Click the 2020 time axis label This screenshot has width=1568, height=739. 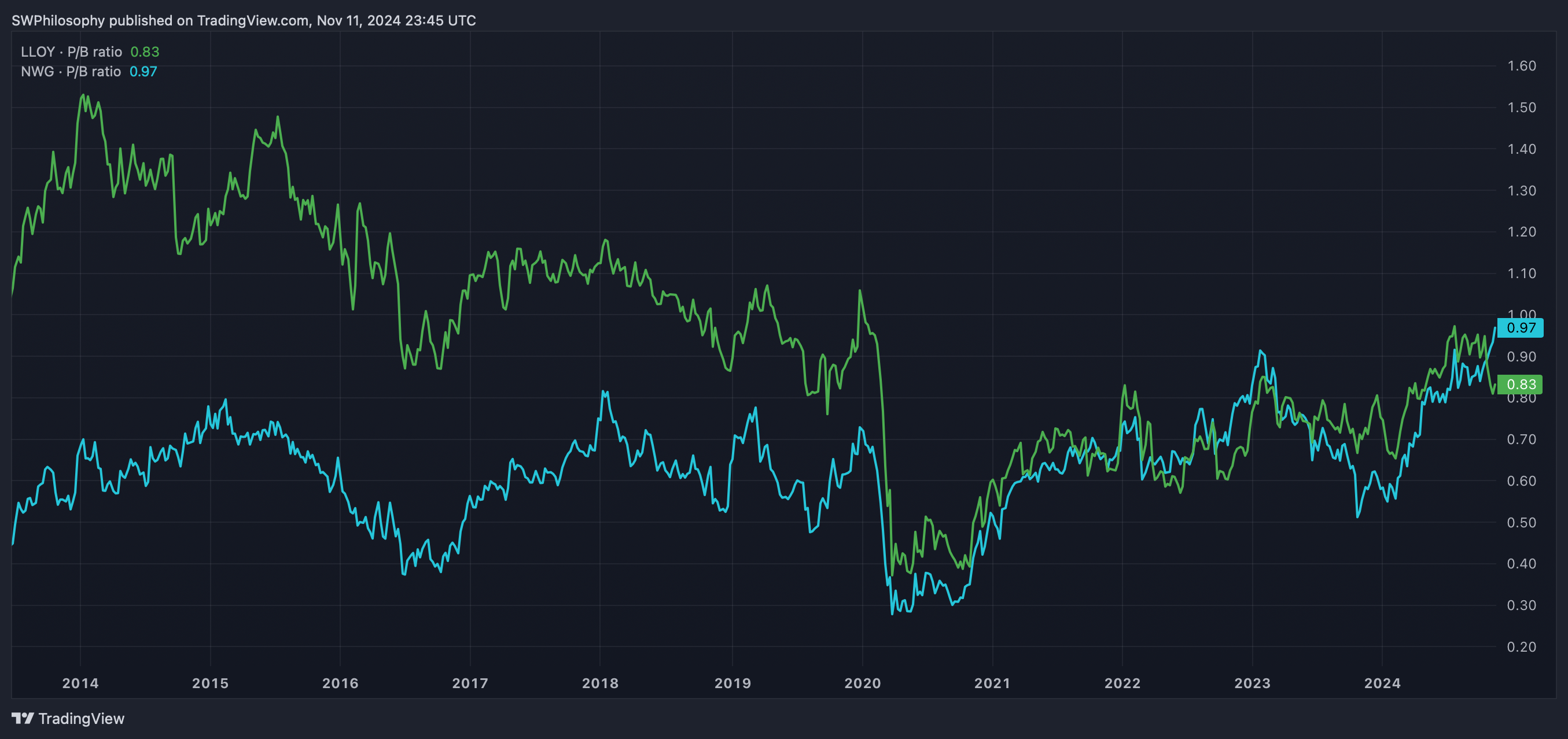(x=863, y=683)
